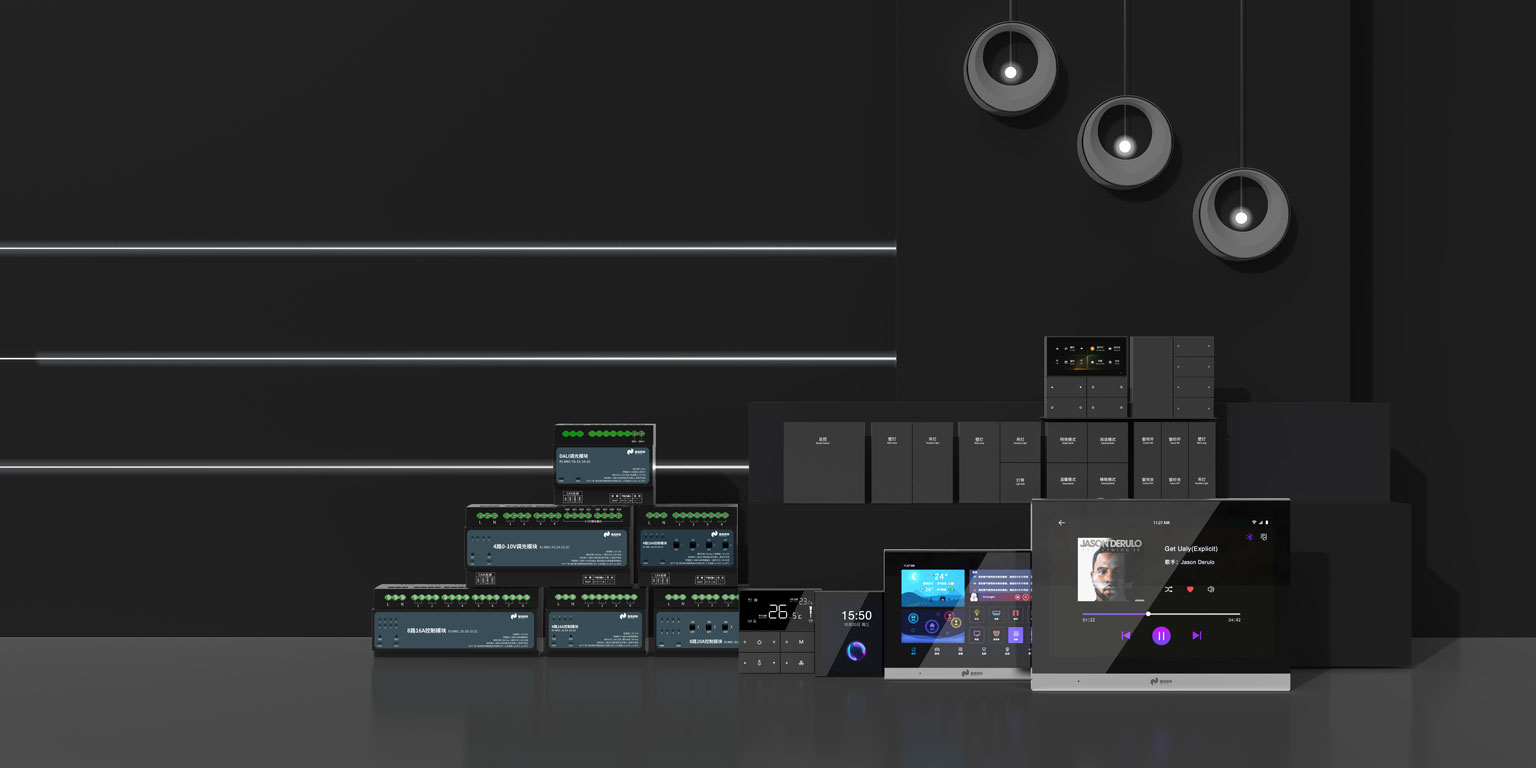Go back to the previous track
Image resolution: width=1536 pixels, height=768 pixels.
pyautogui.click(x=1125, y=635)
